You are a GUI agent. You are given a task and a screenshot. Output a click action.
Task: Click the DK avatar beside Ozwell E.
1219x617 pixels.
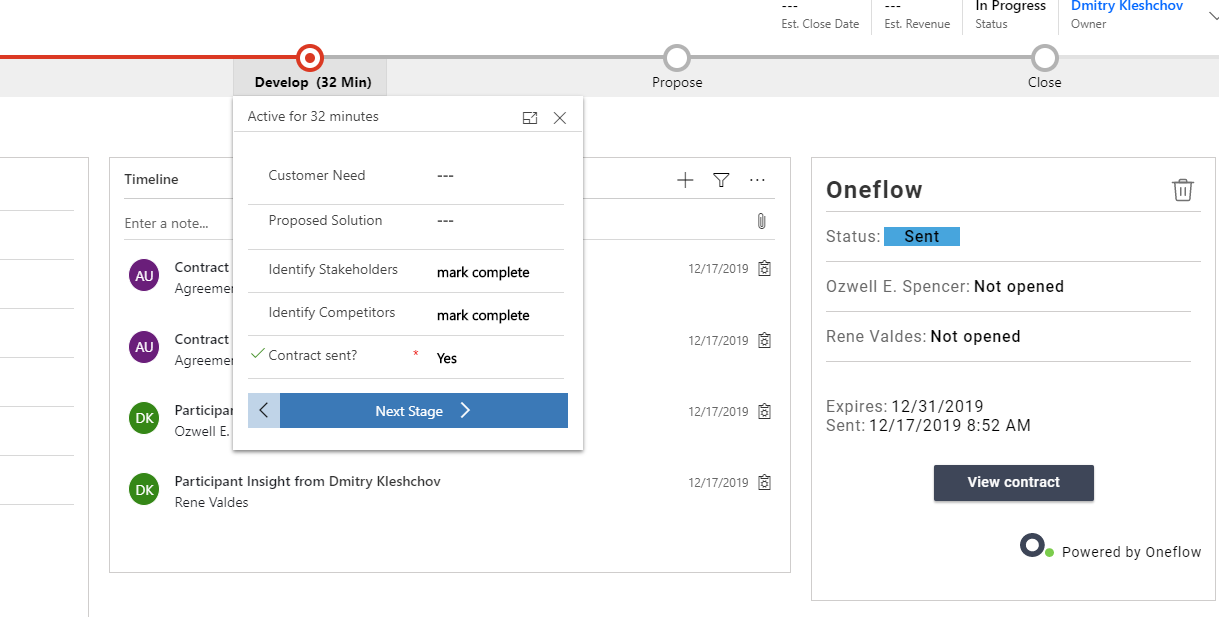(x=145, y=418)
